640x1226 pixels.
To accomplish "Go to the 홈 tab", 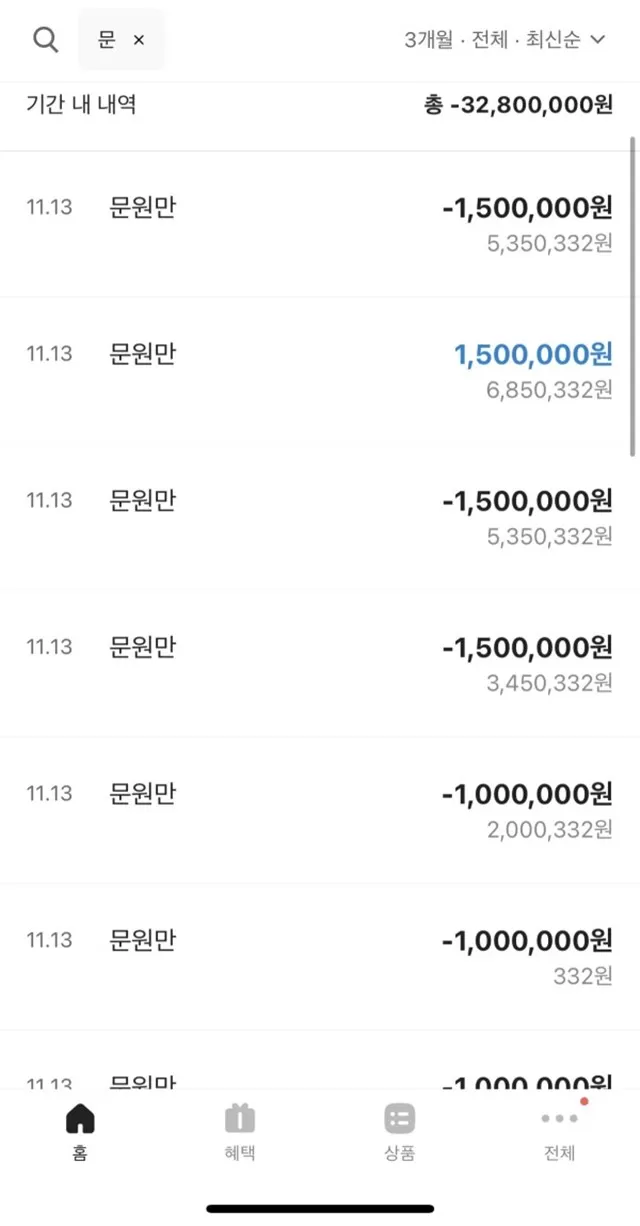I will click(80, 1132).
